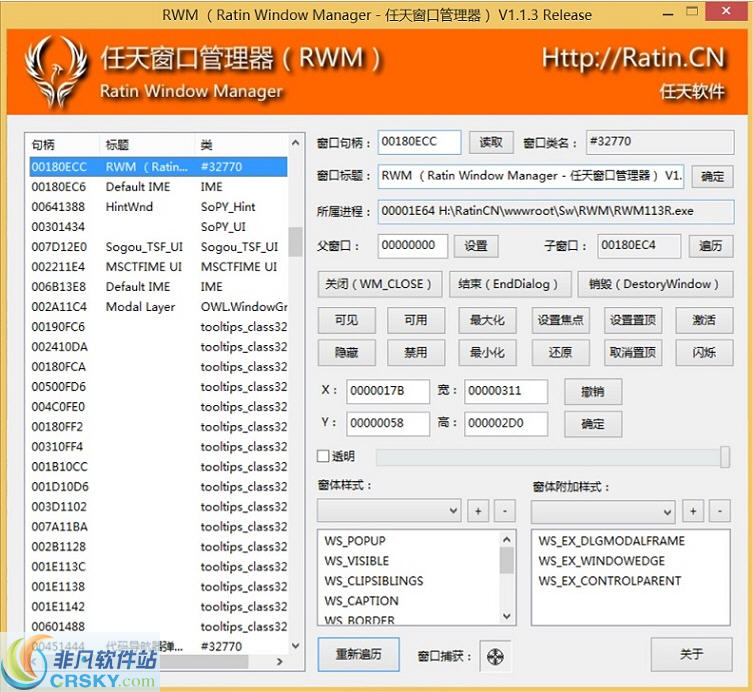This screenshot has height=692, width=753.
Task: Click the 可用 enable button
Action: tap(416, 320)
